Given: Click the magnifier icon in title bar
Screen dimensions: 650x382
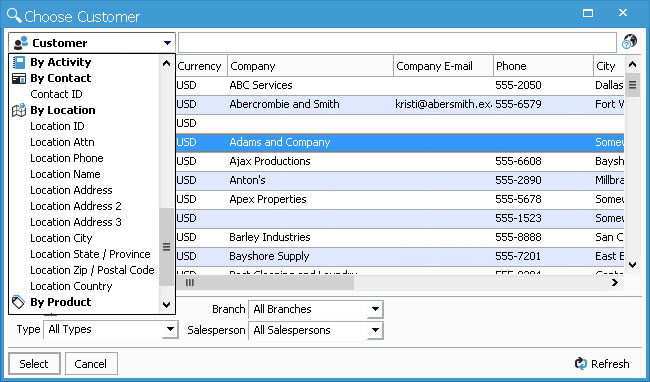Looking at the screenshot, I should (14, 16).
